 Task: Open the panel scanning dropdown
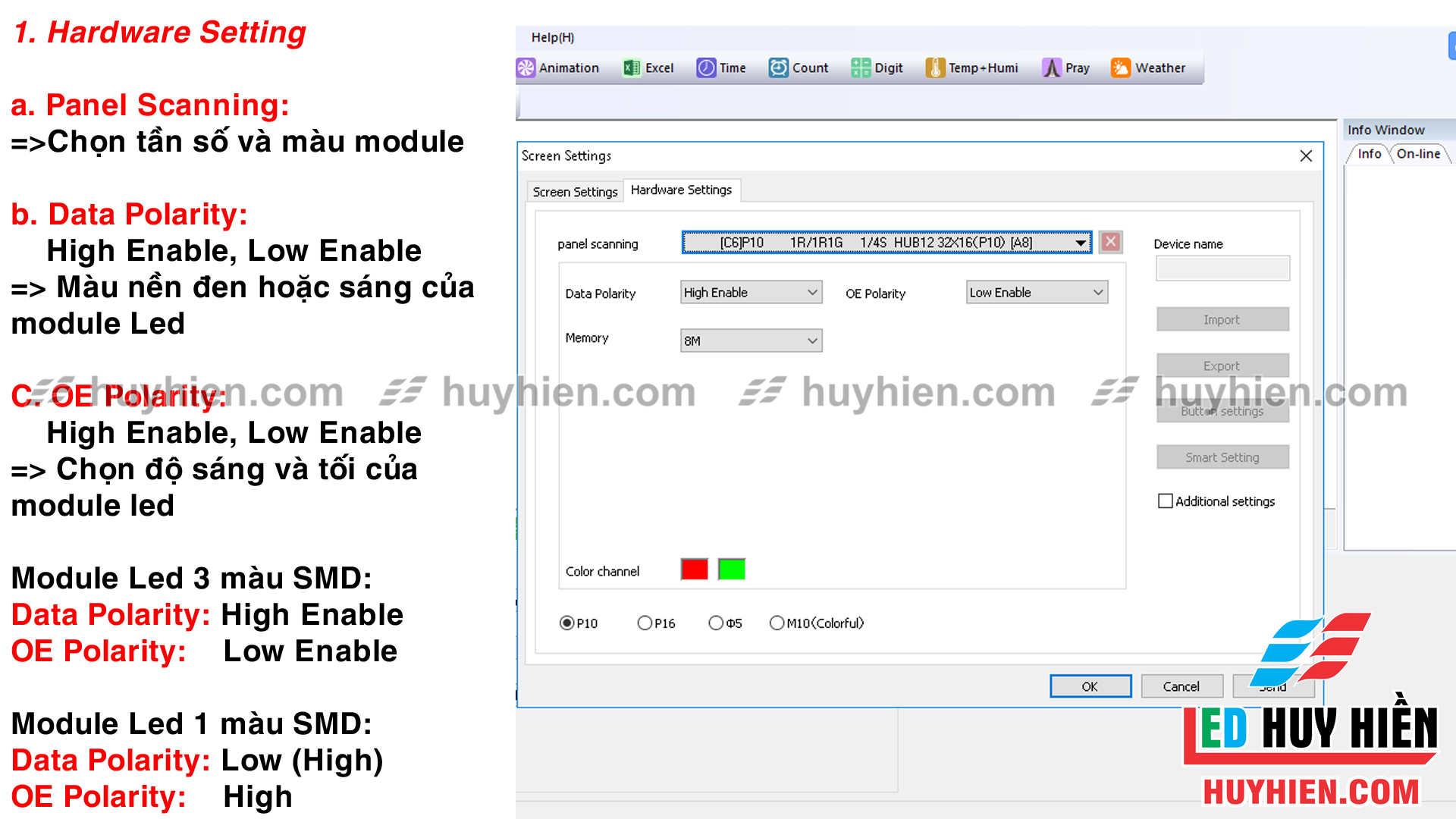coord(1080,243)
